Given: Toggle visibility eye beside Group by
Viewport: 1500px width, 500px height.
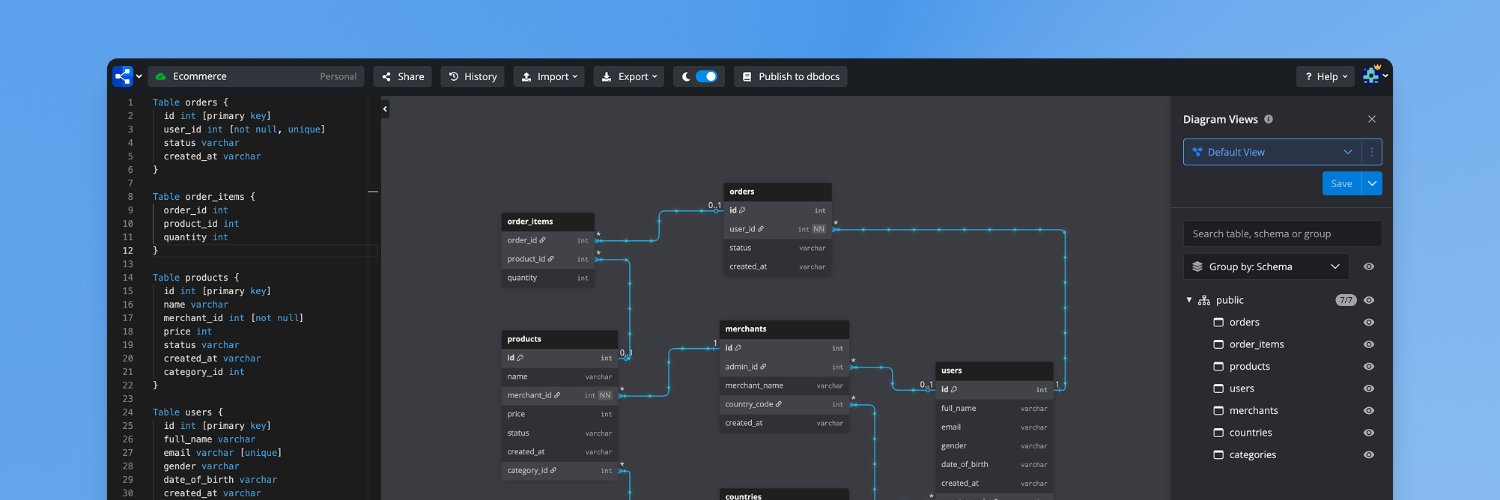Looking at the screenshot, I should tap(1369, 267).
